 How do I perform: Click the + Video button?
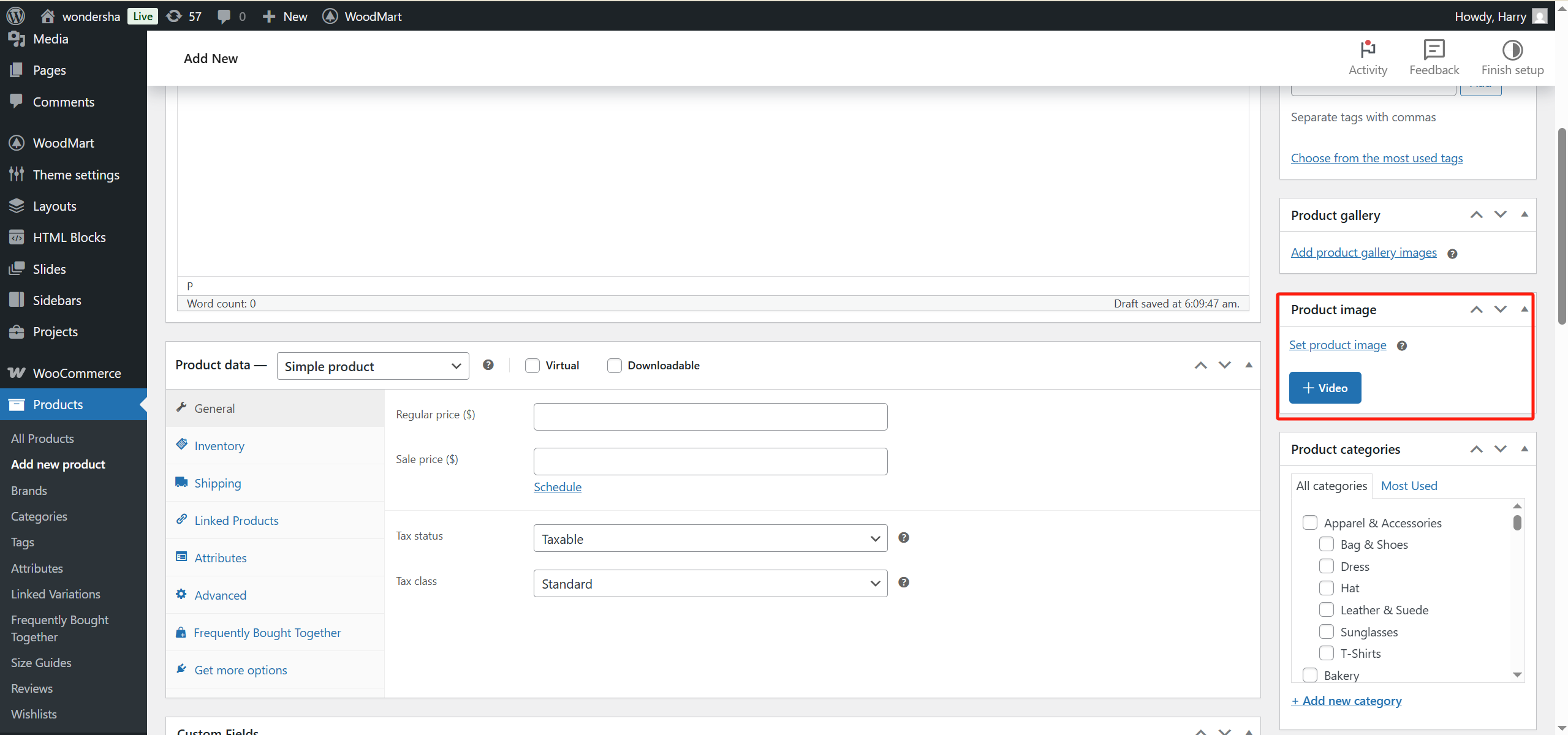[1325, 388]
